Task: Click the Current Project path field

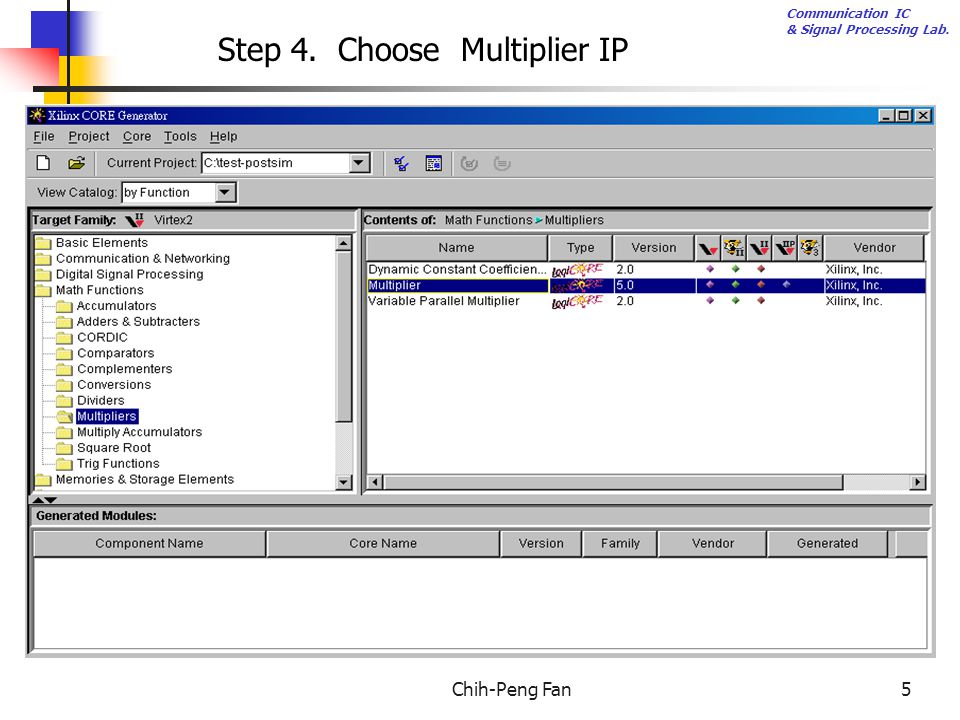Action: click(276, 163)
